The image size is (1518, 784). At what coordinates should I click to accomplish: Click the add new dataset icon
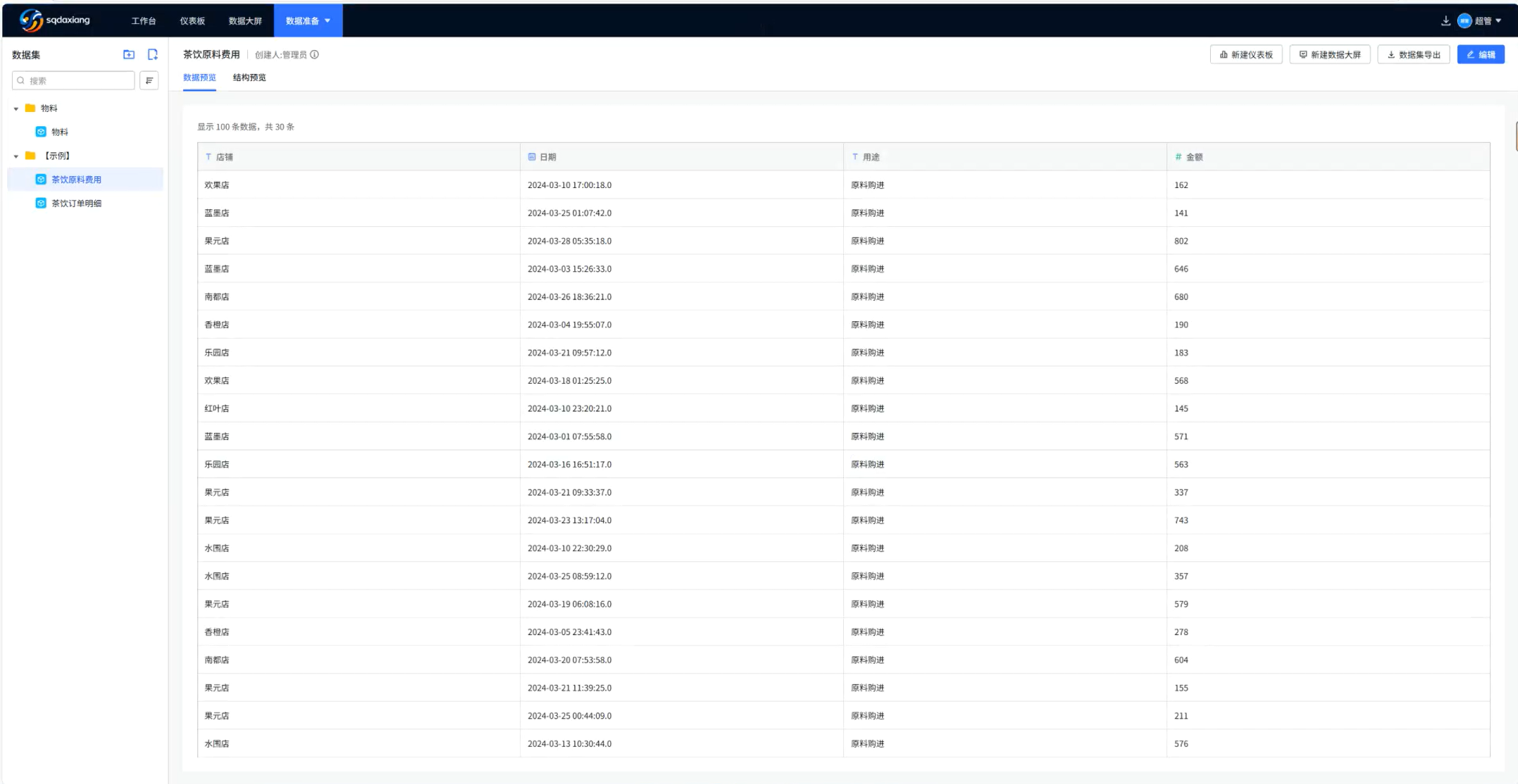pos(152,54)
